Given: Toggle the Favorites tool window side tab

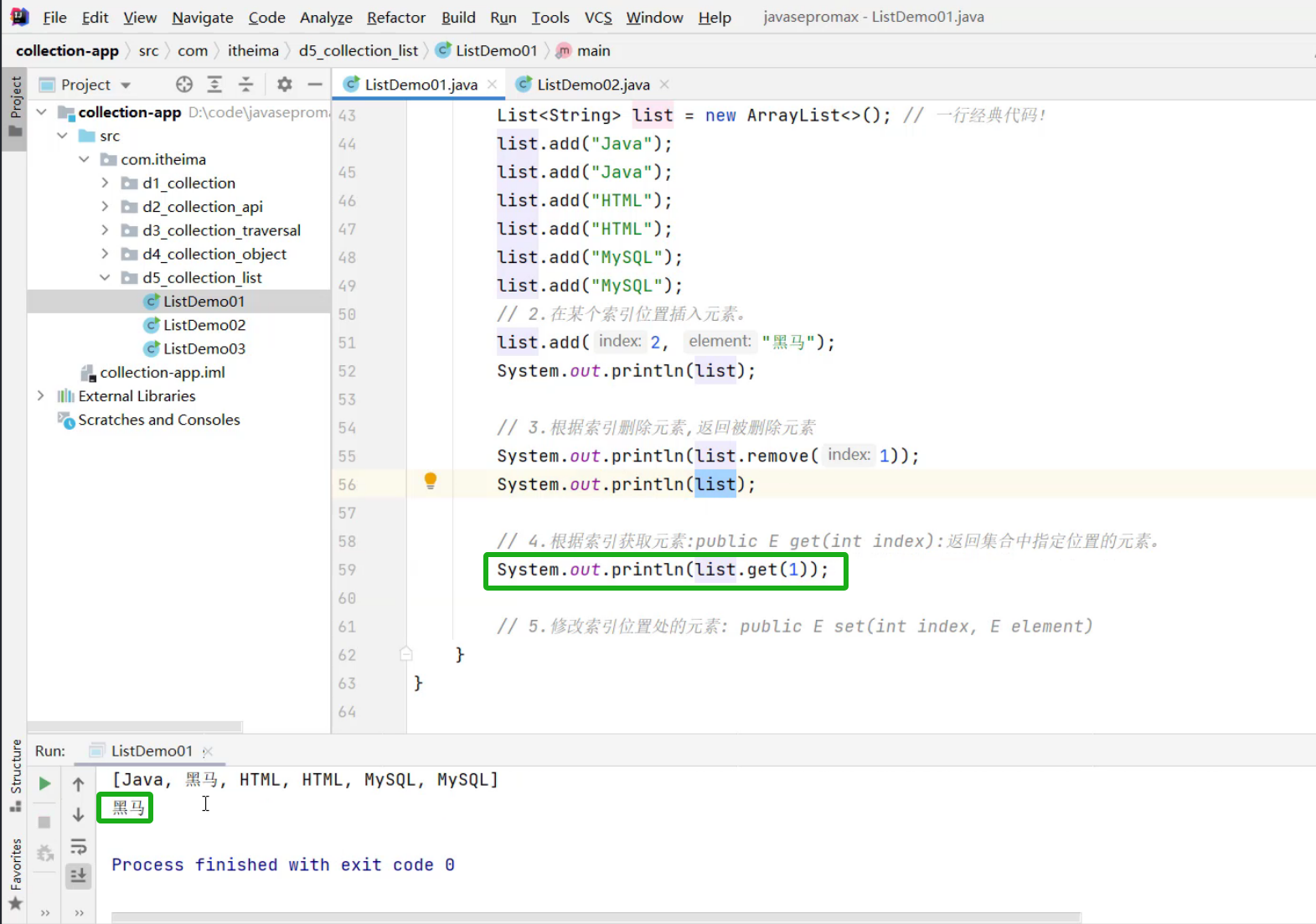Looking at the screenshot, I should (15, 874).
